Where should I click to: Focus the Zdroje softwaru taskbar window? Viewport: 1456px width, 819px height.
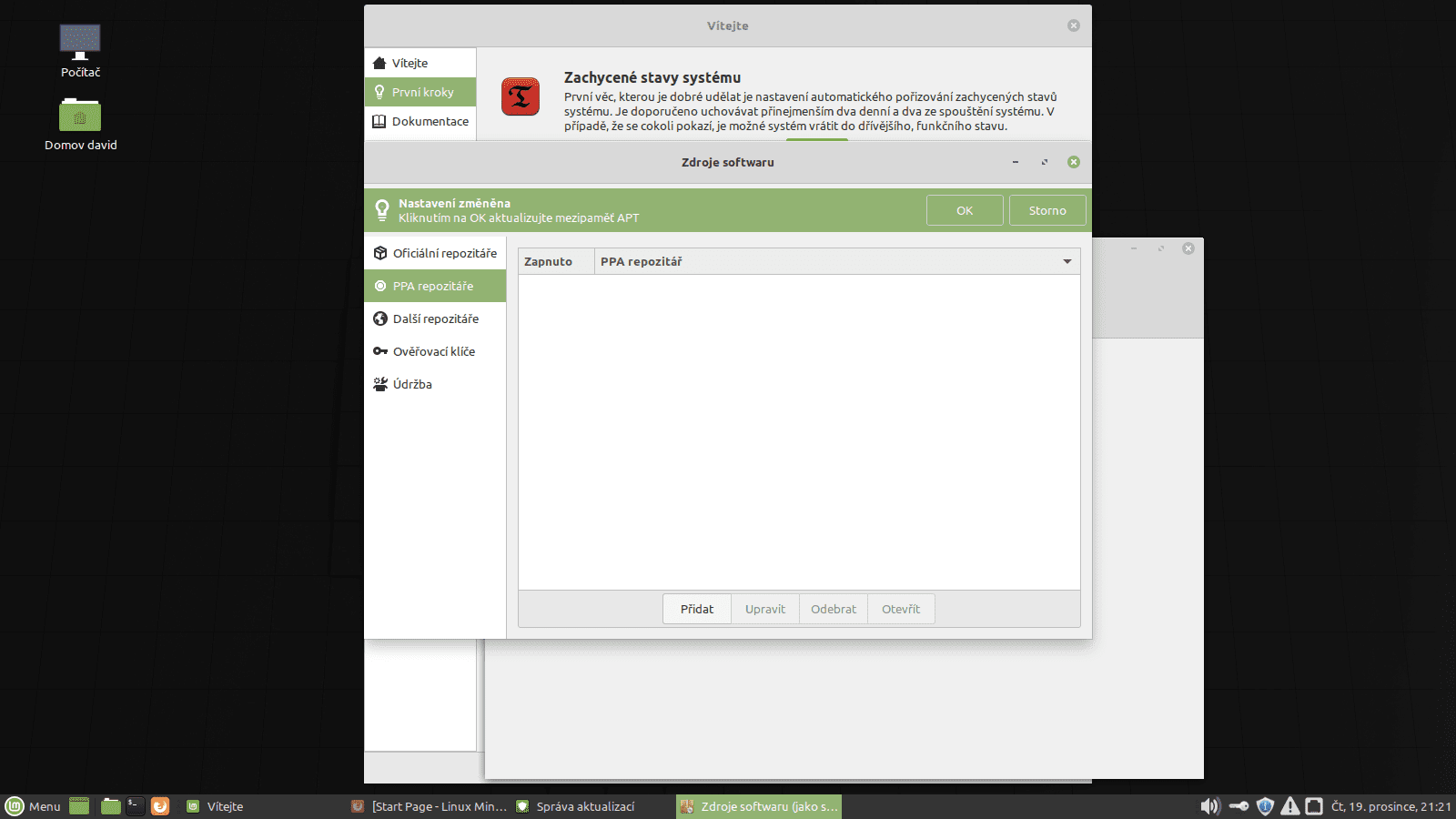758,806
